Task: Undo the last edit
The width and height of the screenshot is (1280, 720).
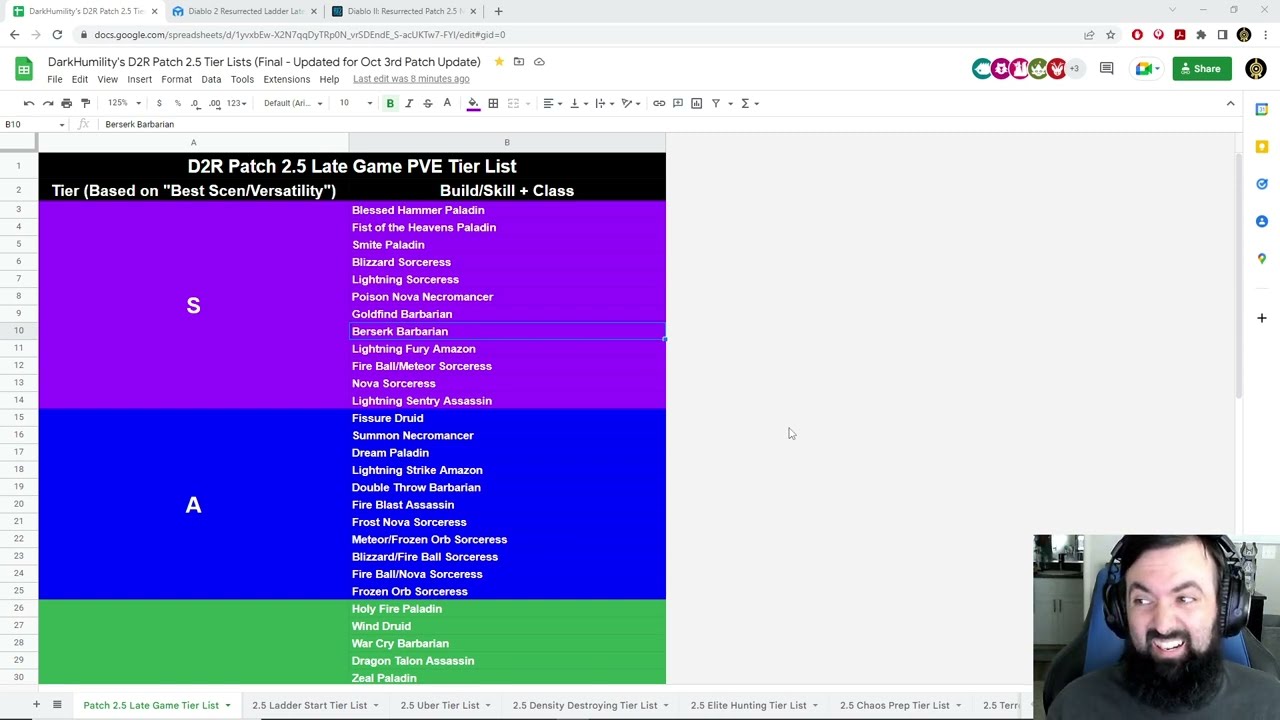Action: coord(29,103)
